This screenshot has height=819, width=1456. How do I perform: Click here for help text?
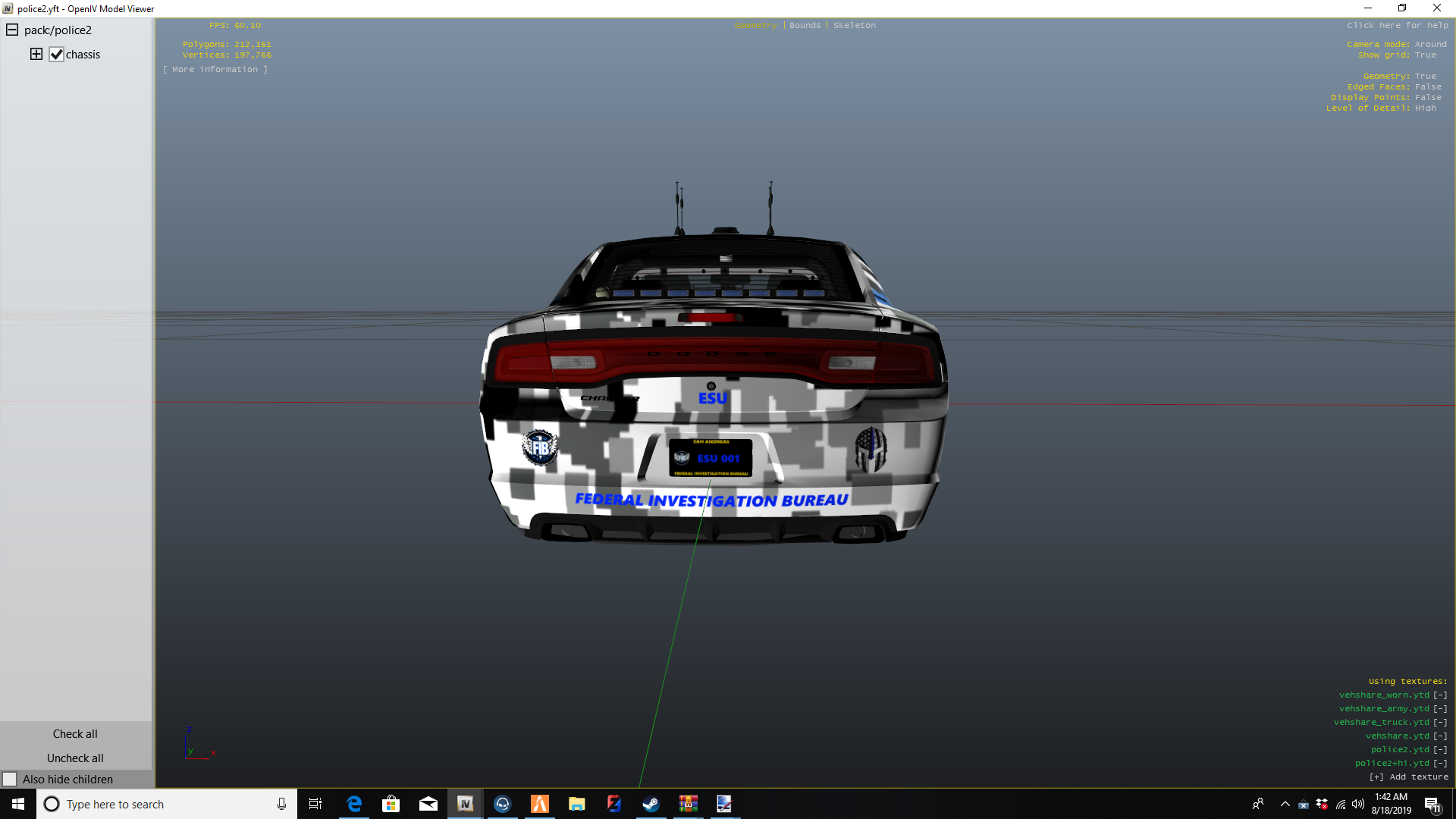pos(1397,26)
